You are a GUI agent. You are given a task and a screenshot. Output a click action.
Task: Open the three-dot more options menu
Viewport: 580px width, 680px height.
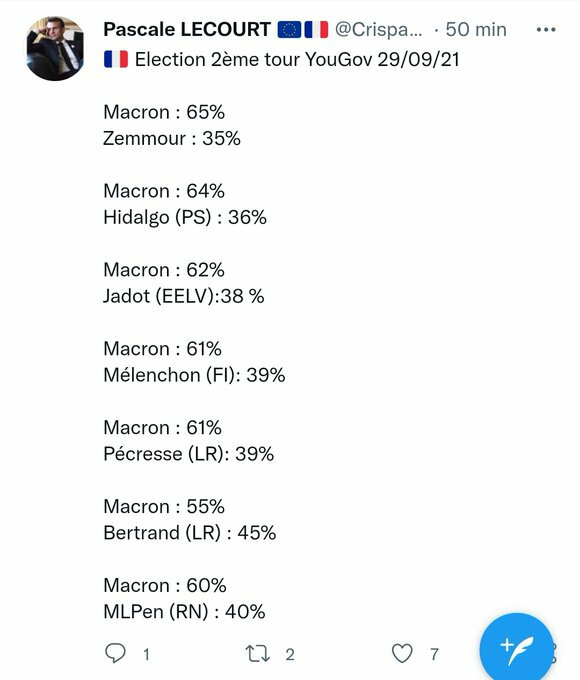(x=546, y=29)
